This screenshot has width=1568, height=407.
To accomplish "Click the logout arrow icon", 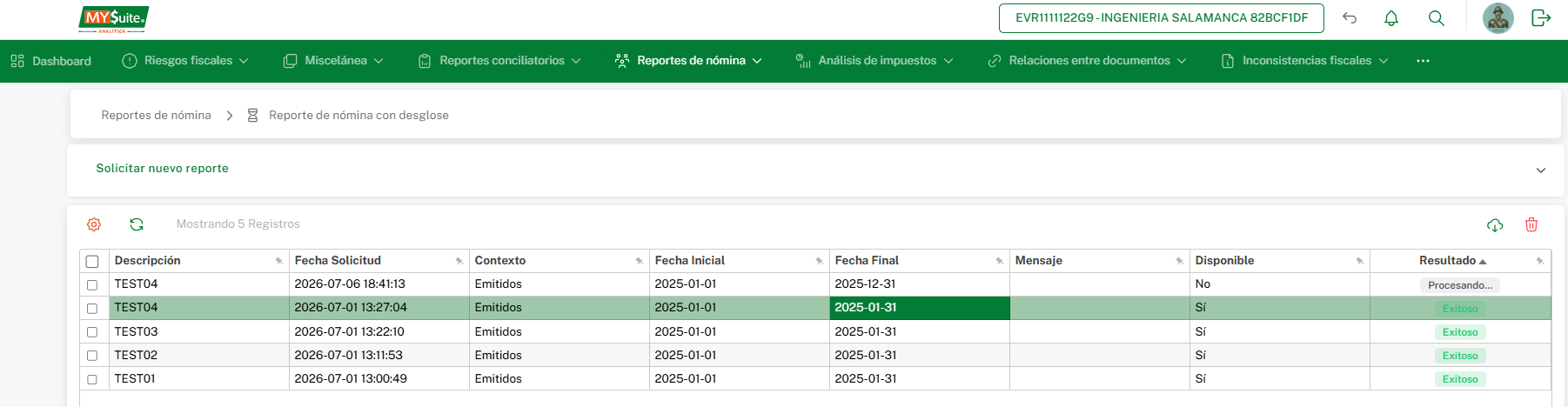I will pos(1541,18).
